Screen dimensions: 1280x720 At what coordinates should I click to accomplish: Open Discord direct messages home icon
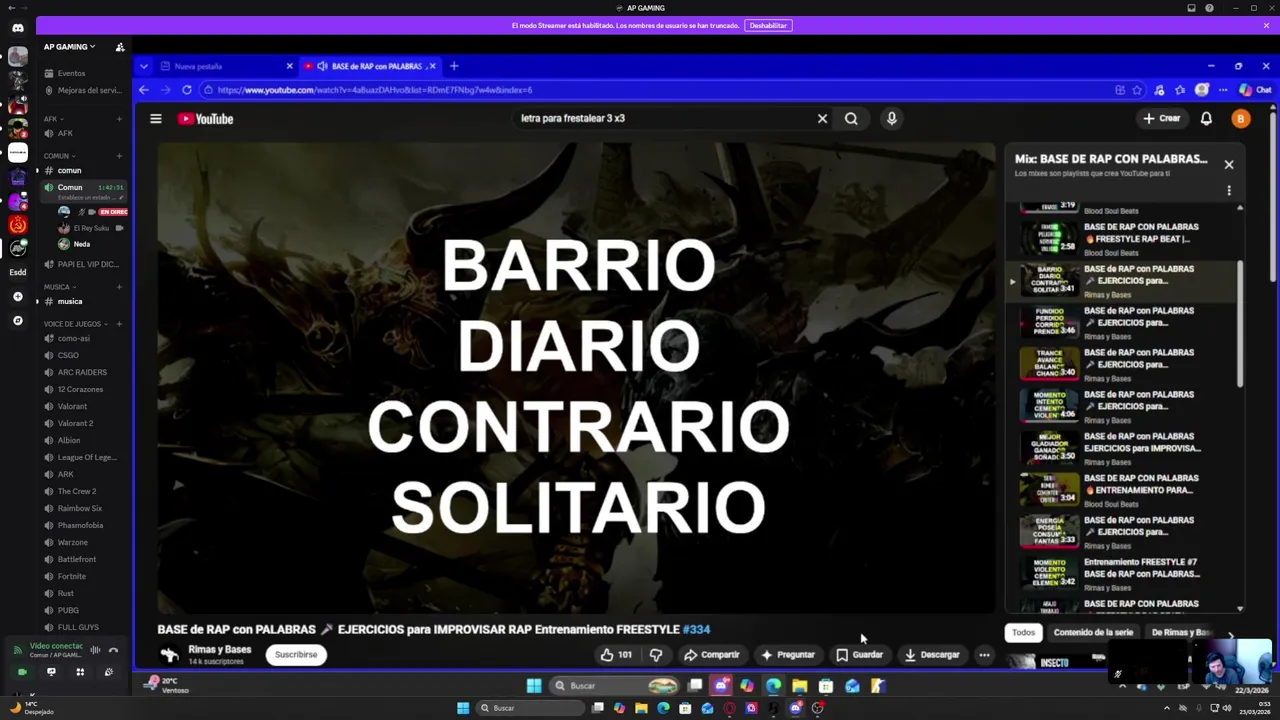pos(18,28)
